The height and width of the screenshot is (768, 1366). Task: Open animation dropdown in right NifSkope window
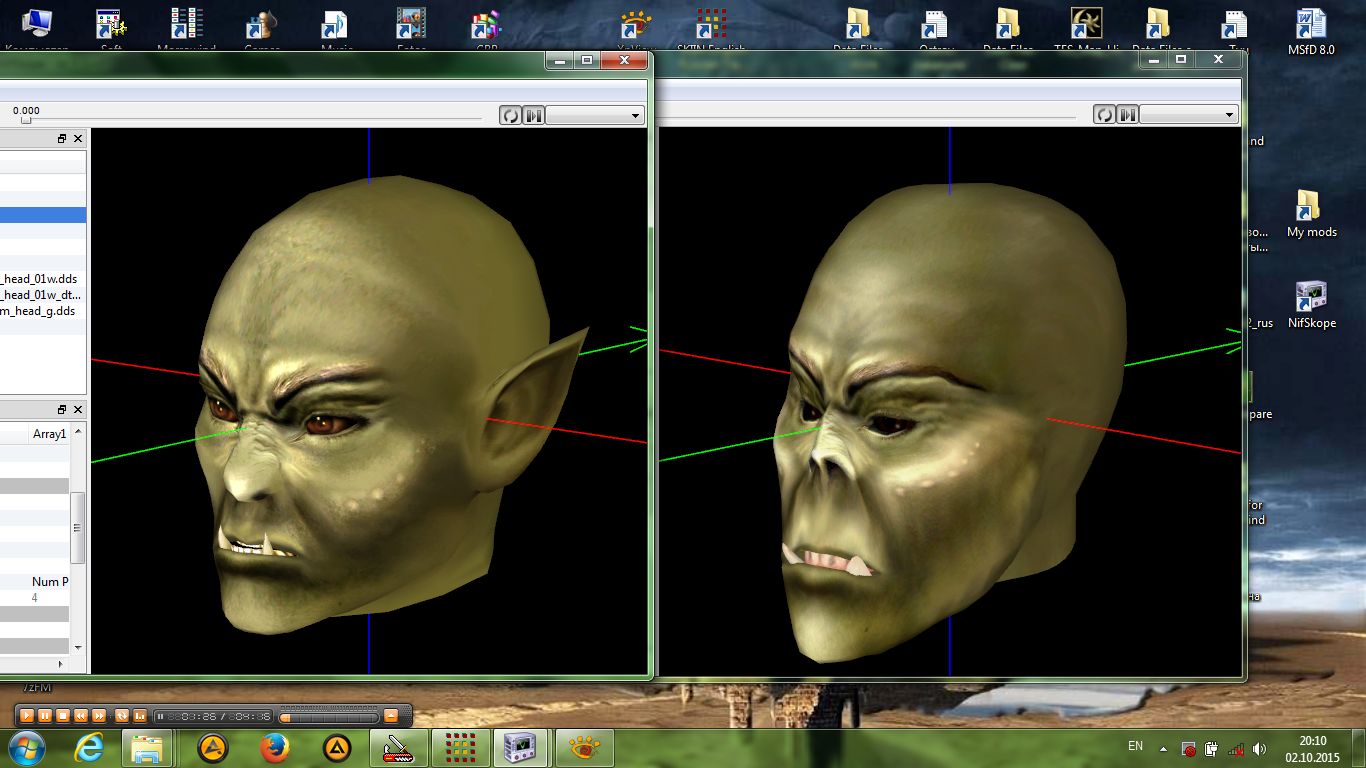(x=1189, y=114)
